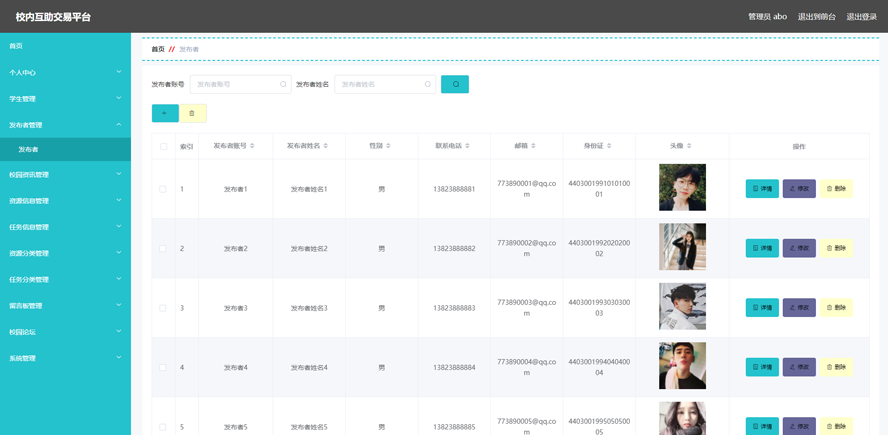Select the checkbox for row 3
The width and height of the screenshot is (888, 435).
[163, 308]
